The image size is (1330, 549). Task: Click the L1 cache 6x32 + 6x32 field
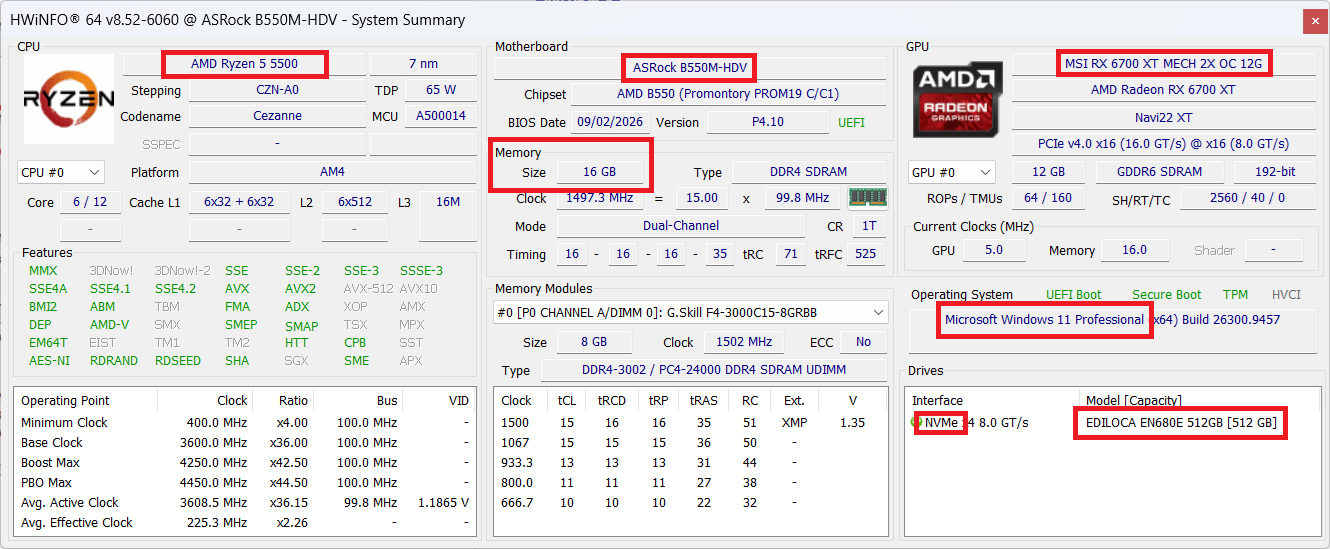pyautogui.click(x=239, y=202)
